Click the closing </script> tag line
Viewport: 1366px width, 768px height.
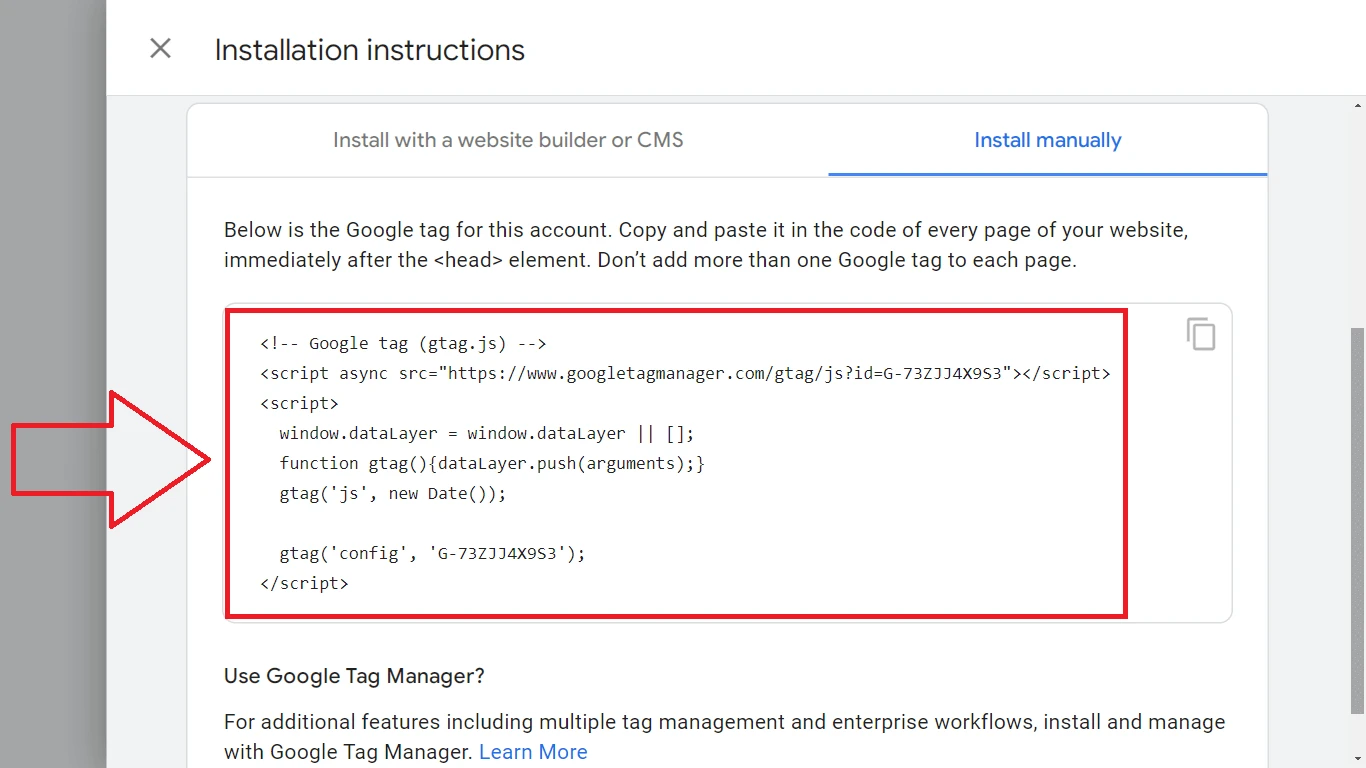304,583
